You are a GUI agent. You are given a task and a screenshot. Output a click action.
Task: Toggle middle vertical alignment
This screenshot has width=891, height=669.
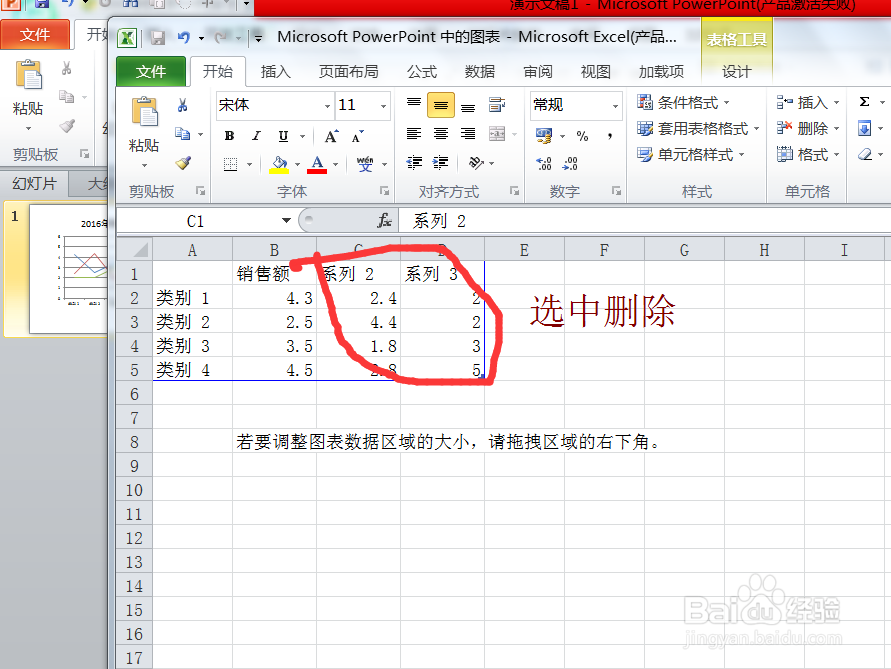click(x=441, y=105)
